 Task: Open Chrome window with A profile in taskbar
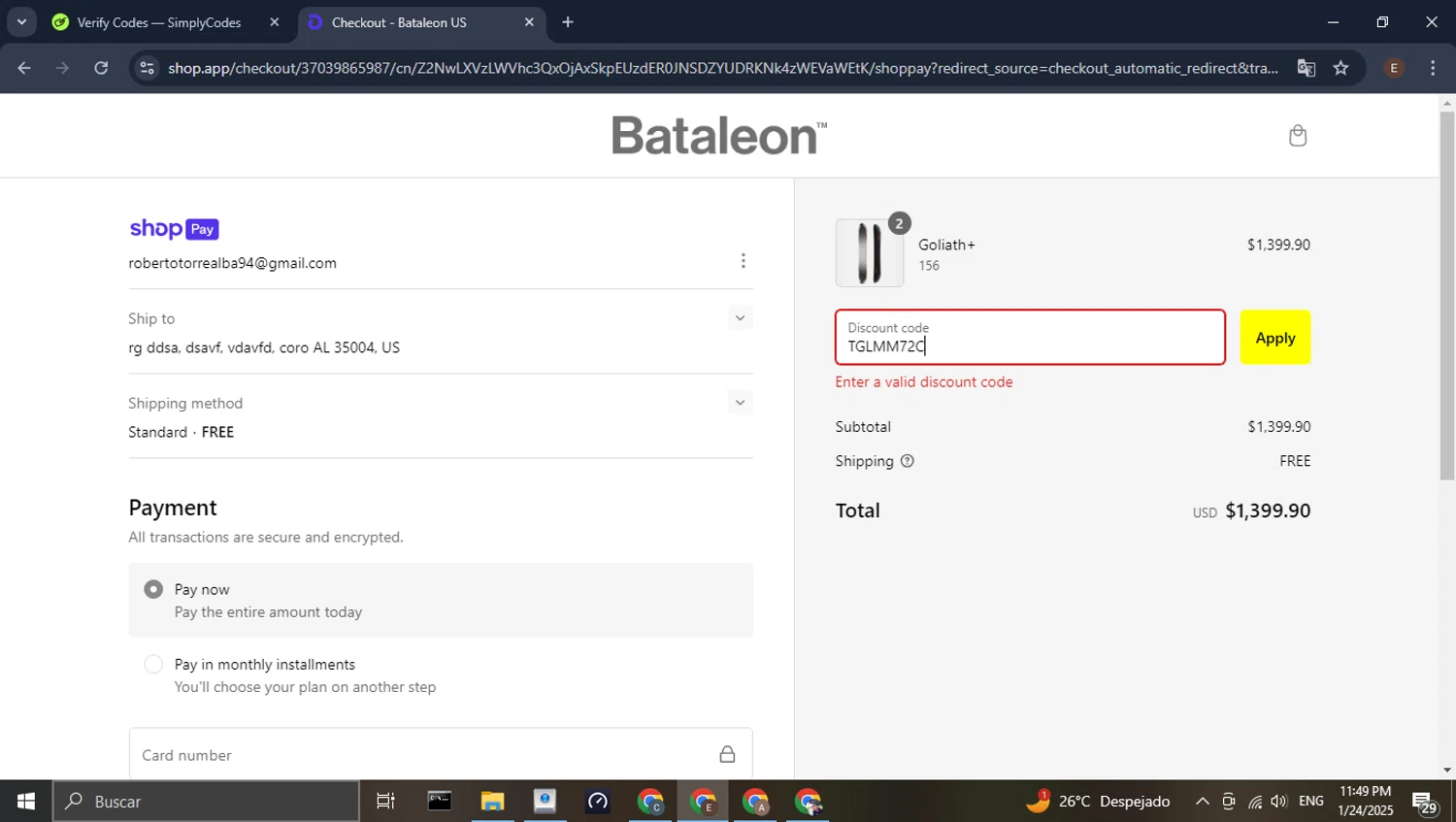pos(755,802)
